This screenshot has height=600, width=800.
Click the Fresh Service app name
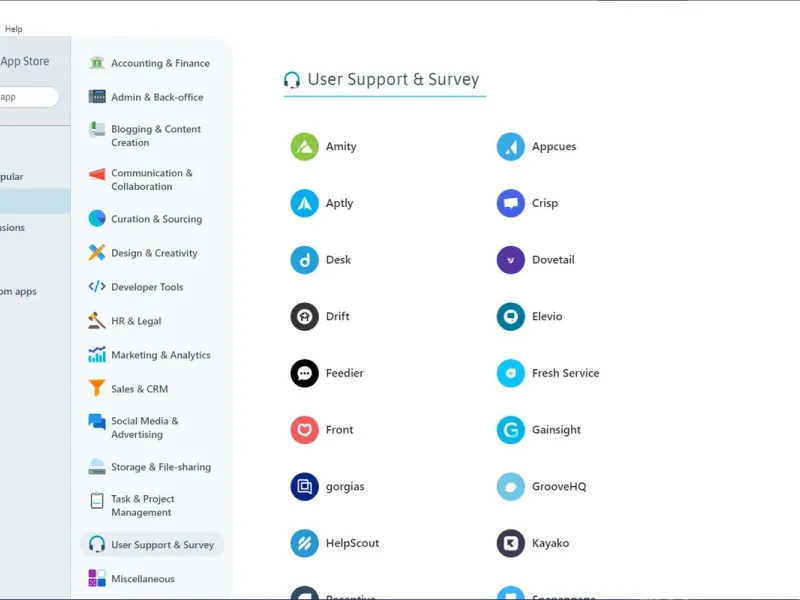(566, 373)
